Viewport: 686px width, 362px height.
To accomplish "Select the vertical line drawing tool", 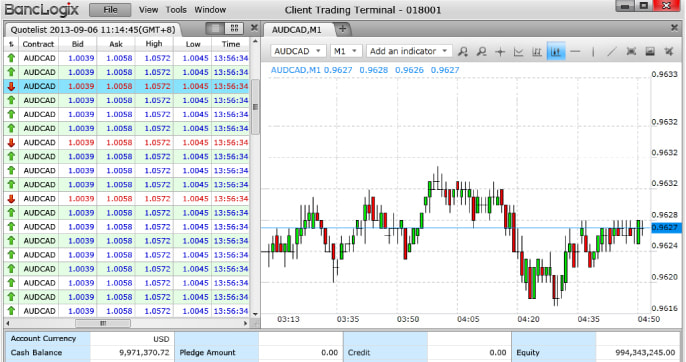I will click(593, 52).
